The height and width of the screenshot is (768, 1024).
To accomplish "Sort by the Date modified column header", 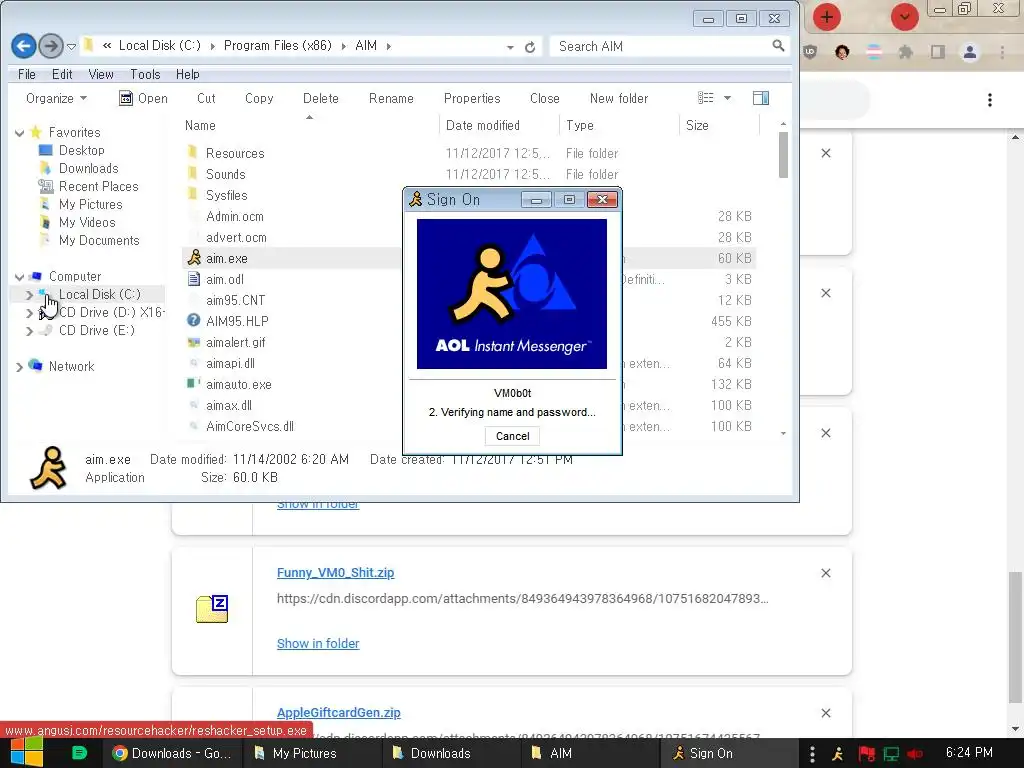I will pos(483,125).
